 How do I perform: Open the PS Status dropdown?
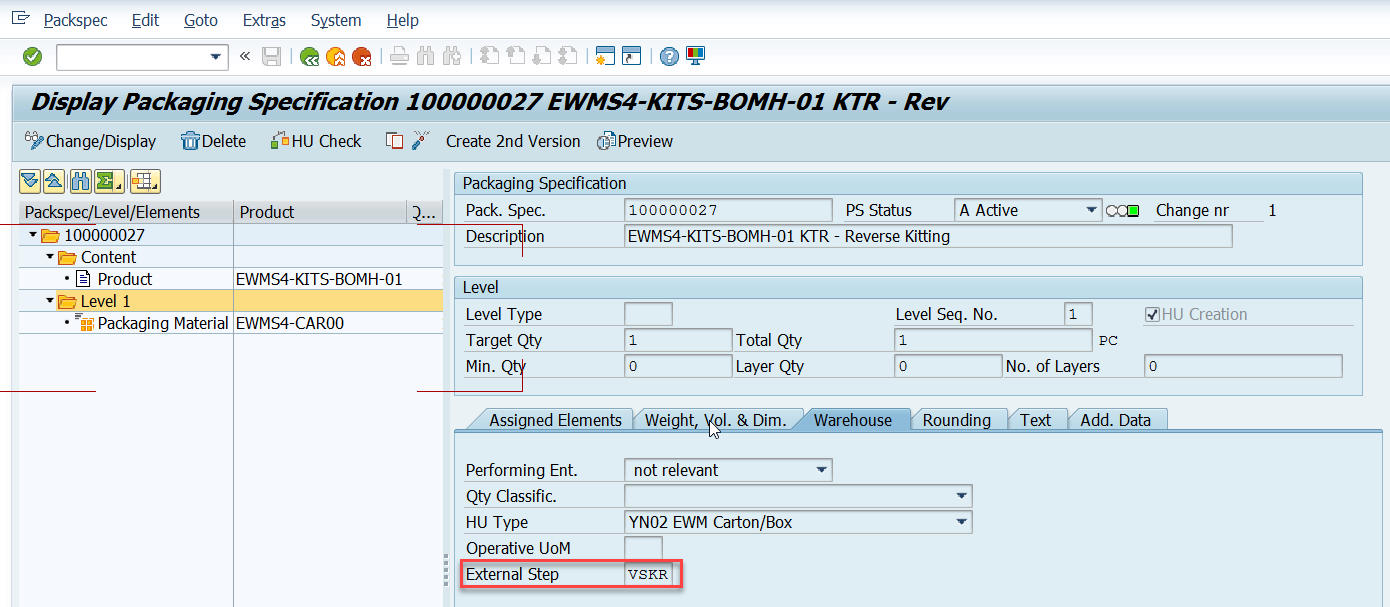point(1092,210)
